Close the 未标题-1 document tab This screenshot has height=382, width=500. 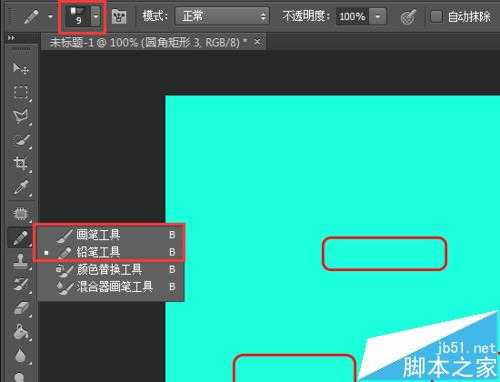[x=257, y=42]
